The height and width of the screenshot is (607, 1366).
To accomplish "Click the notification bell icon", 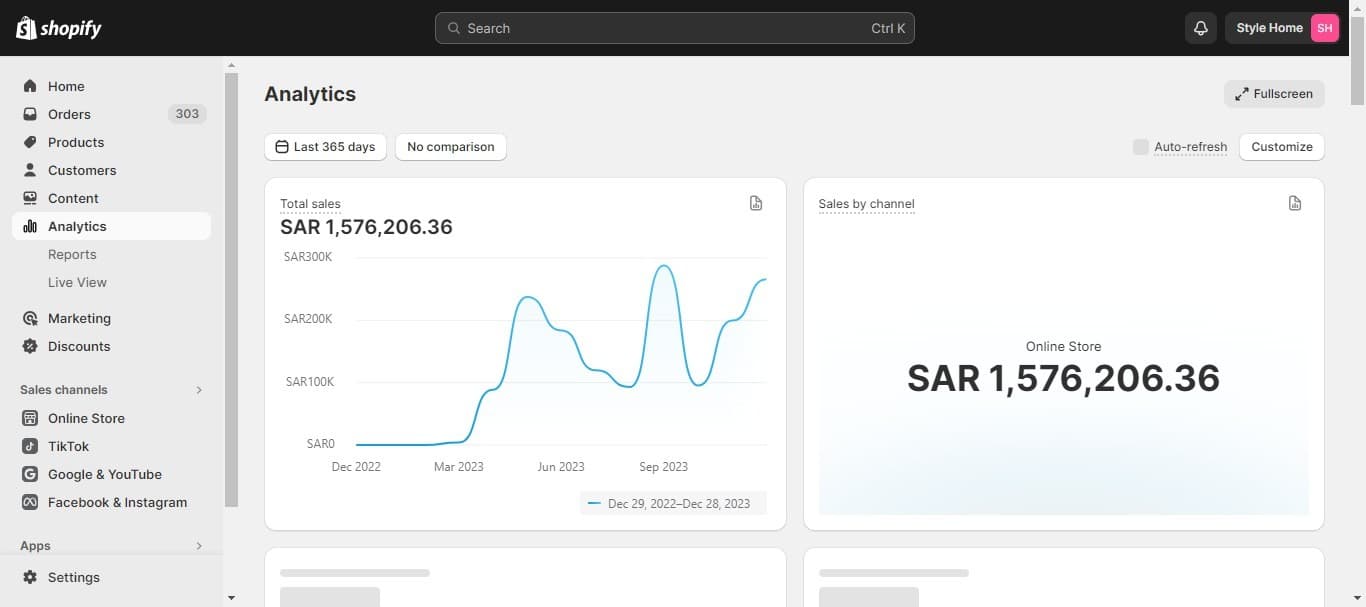I will click(1201, 28).
